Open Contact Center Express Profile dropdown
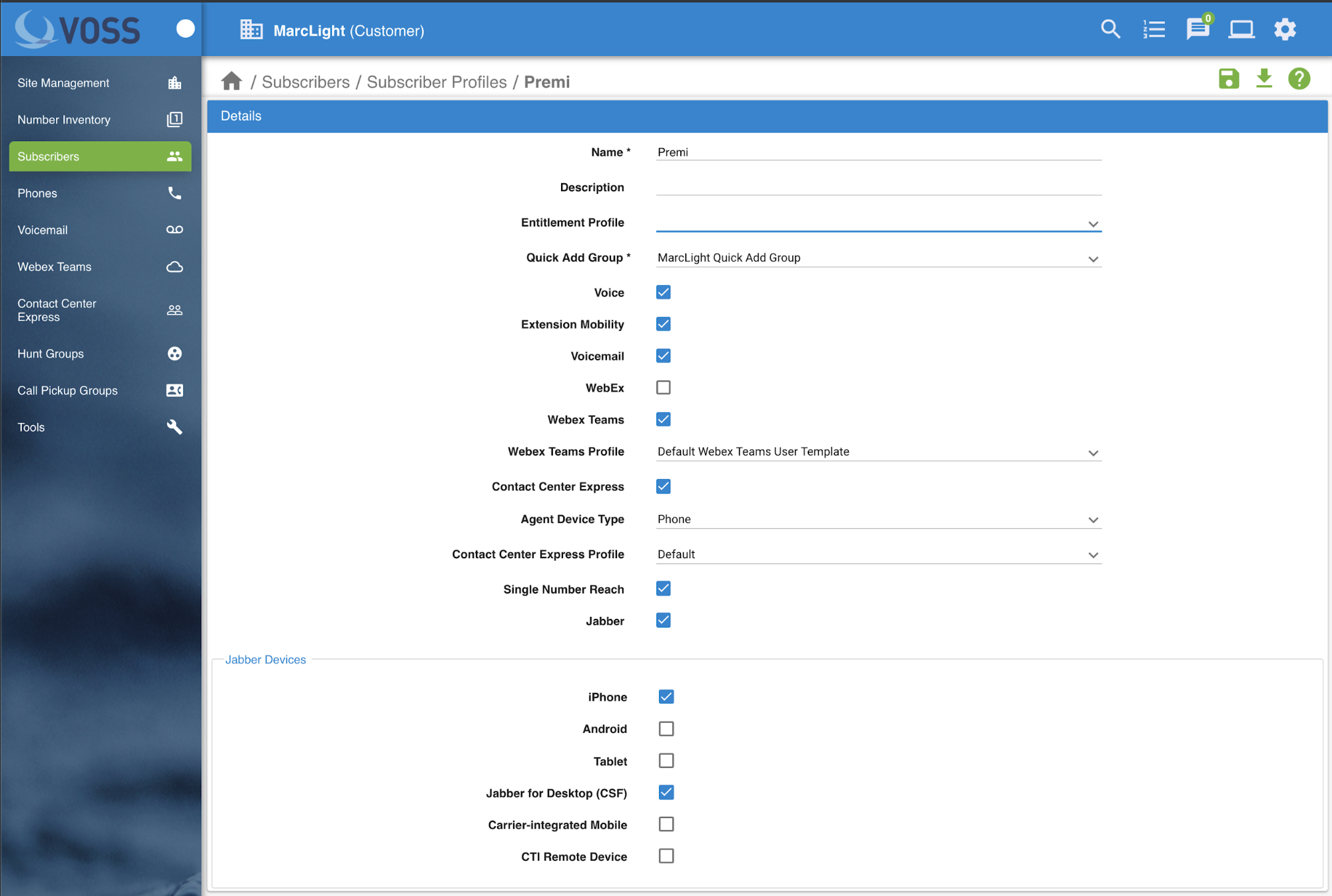 (x=878, y=555)
